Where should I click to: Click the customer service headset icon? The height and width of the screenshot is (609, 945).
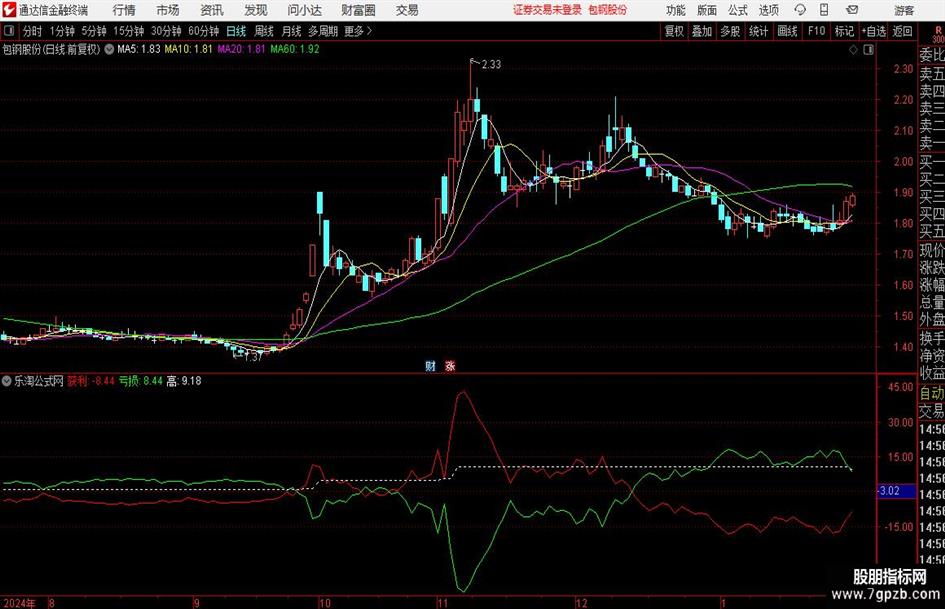800,10
